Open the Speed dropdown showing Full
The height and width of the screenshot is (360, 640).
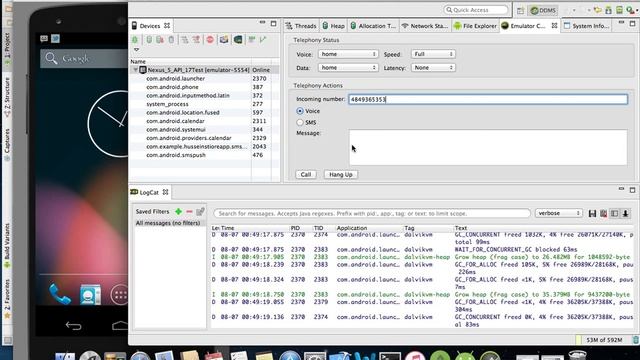click(x=433, y=54)
